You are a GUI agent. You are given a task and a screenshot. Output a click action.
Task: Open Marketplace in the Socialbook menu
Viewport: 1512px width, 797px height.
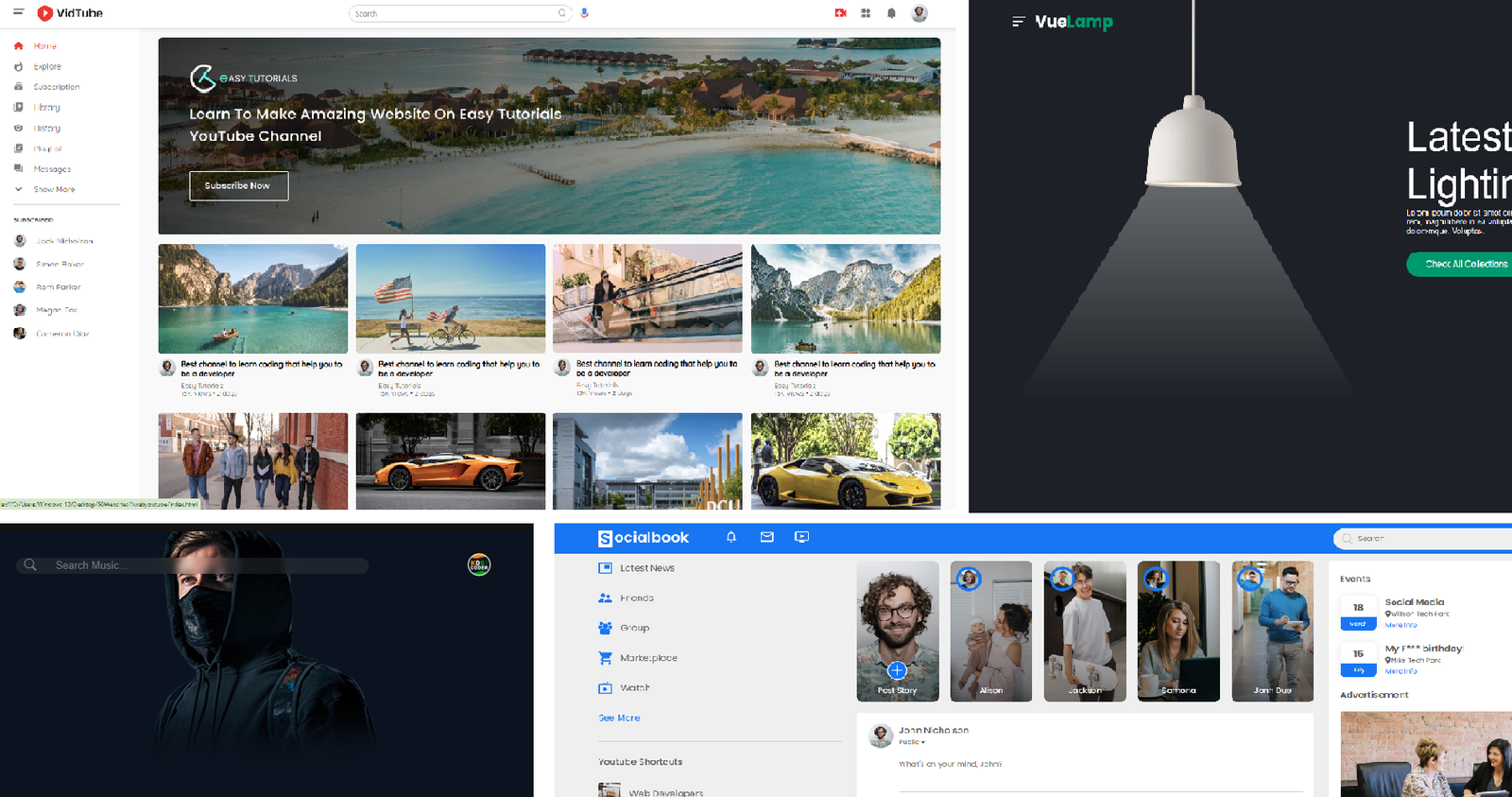(x=648, y=658)
